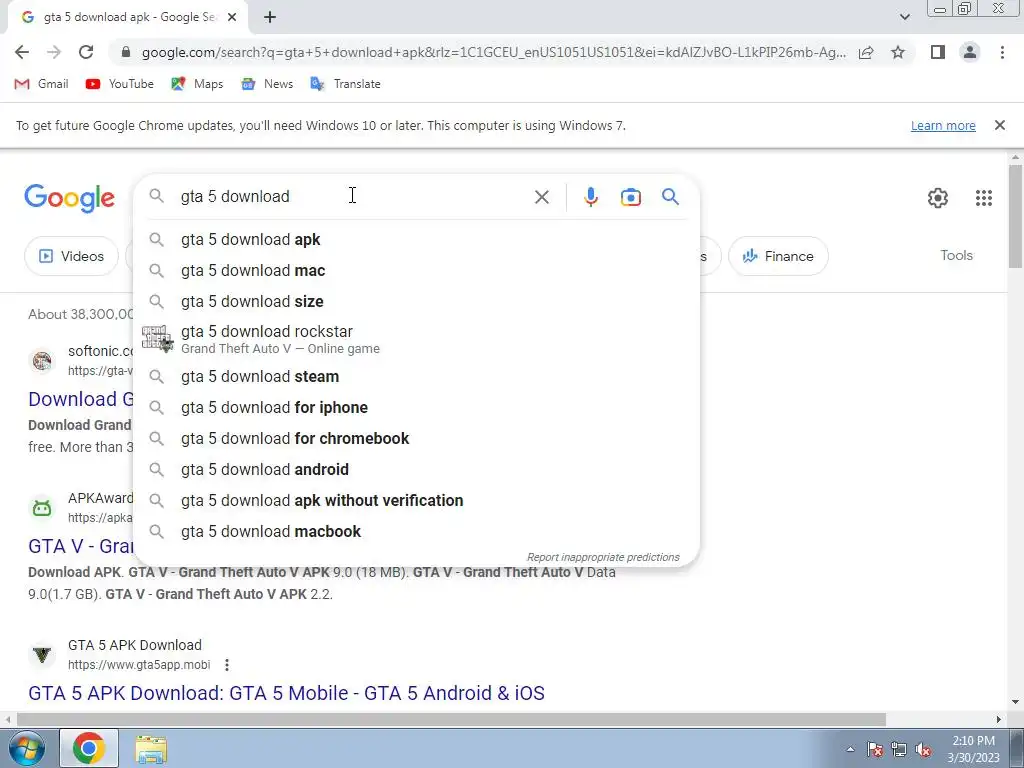The image size is (1024, 768).
Task: Clear the search box text
Action: pyautogui.click(x=541, y=197)
